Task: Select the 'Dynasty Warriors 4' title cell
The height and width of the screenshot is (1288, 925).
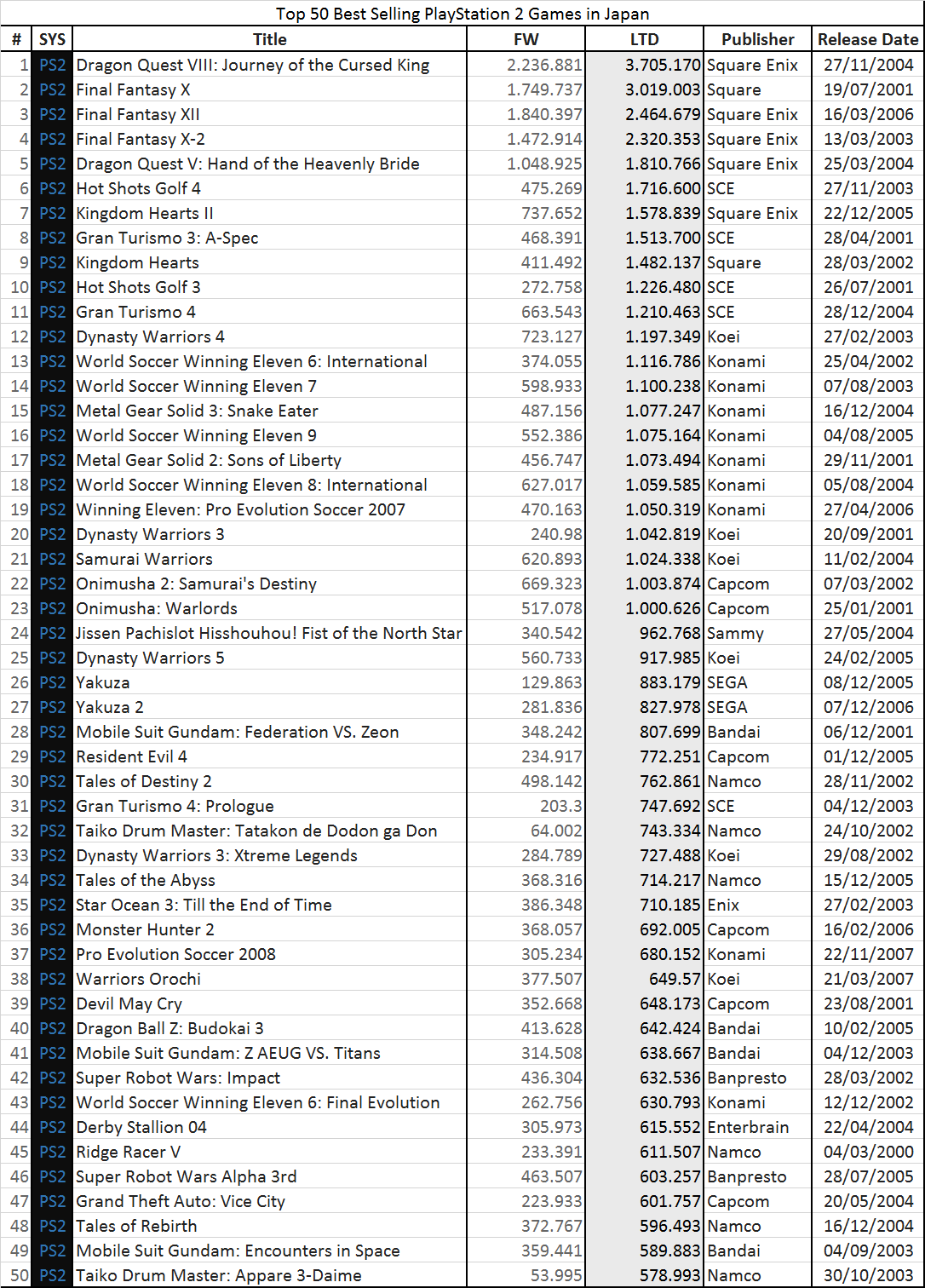Action: [150, 336]
